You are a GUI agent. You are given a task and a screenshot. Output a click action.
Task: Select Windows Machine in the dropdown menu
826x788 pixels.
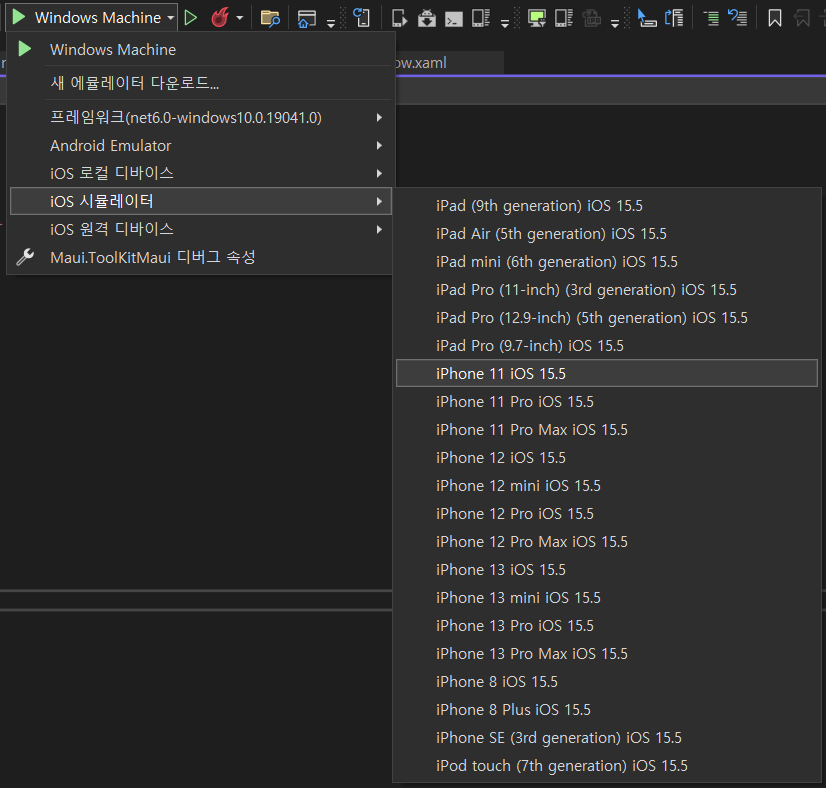point(200,50)
